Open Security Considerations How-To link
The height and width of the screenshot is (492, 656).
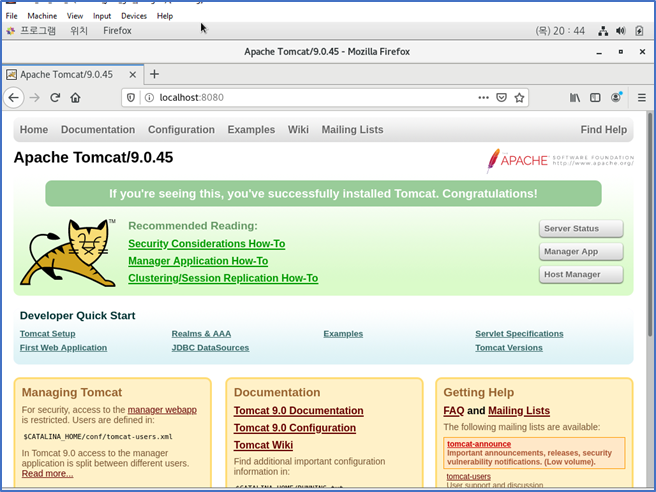point(207,243)
